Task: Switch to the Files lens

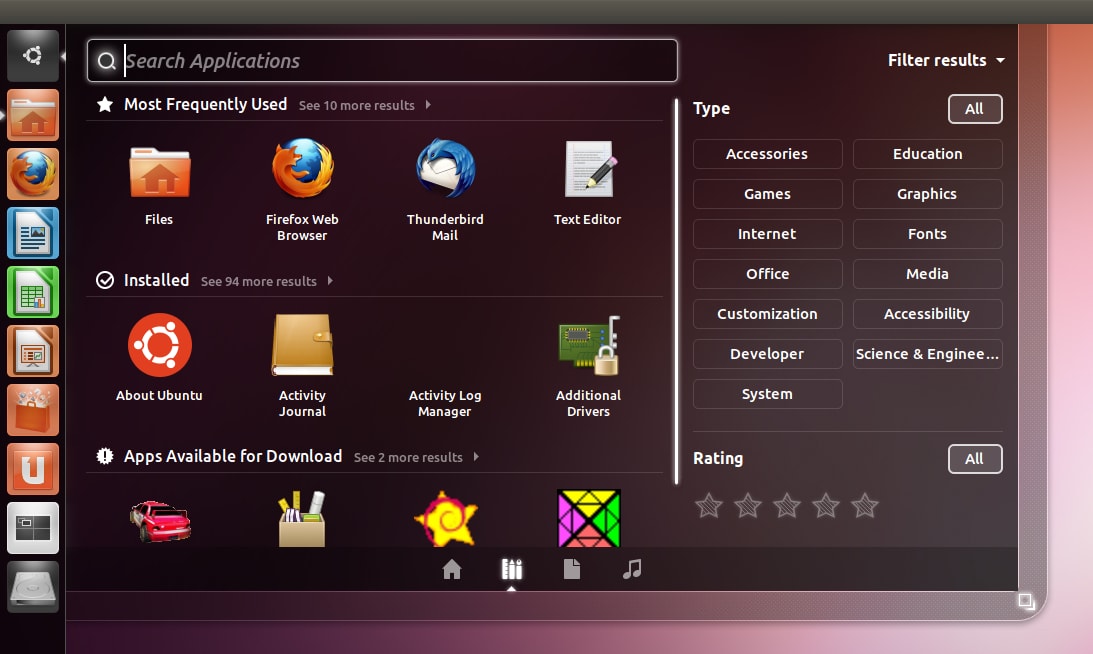Action: click(572, 570)
